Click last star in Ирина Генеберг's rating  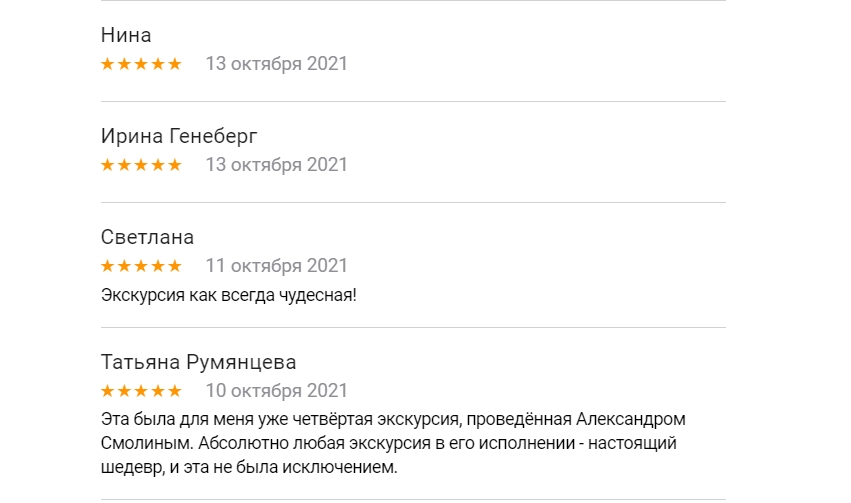pos(175,165)
